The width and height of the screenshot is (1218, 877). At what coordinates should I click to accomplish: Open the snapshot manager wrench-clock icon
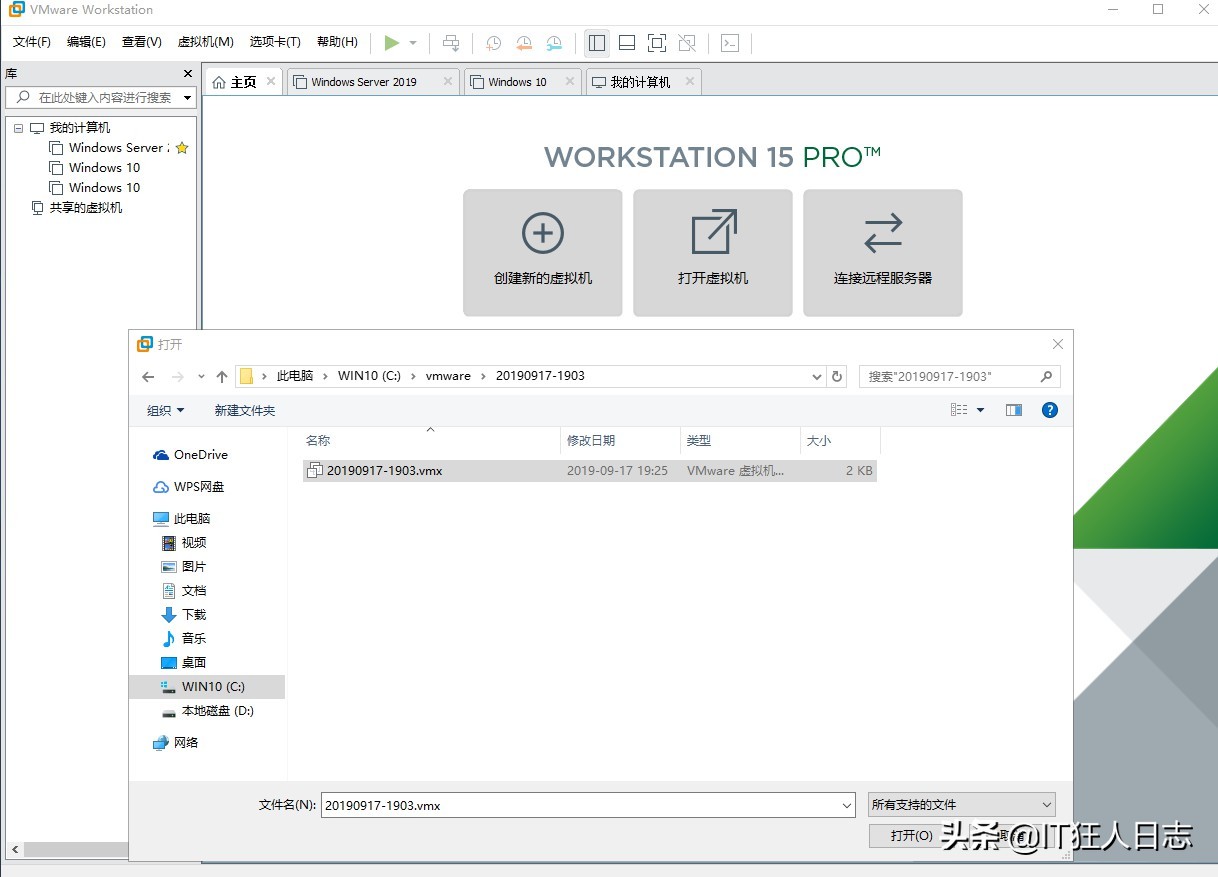[x=554, y=43]
